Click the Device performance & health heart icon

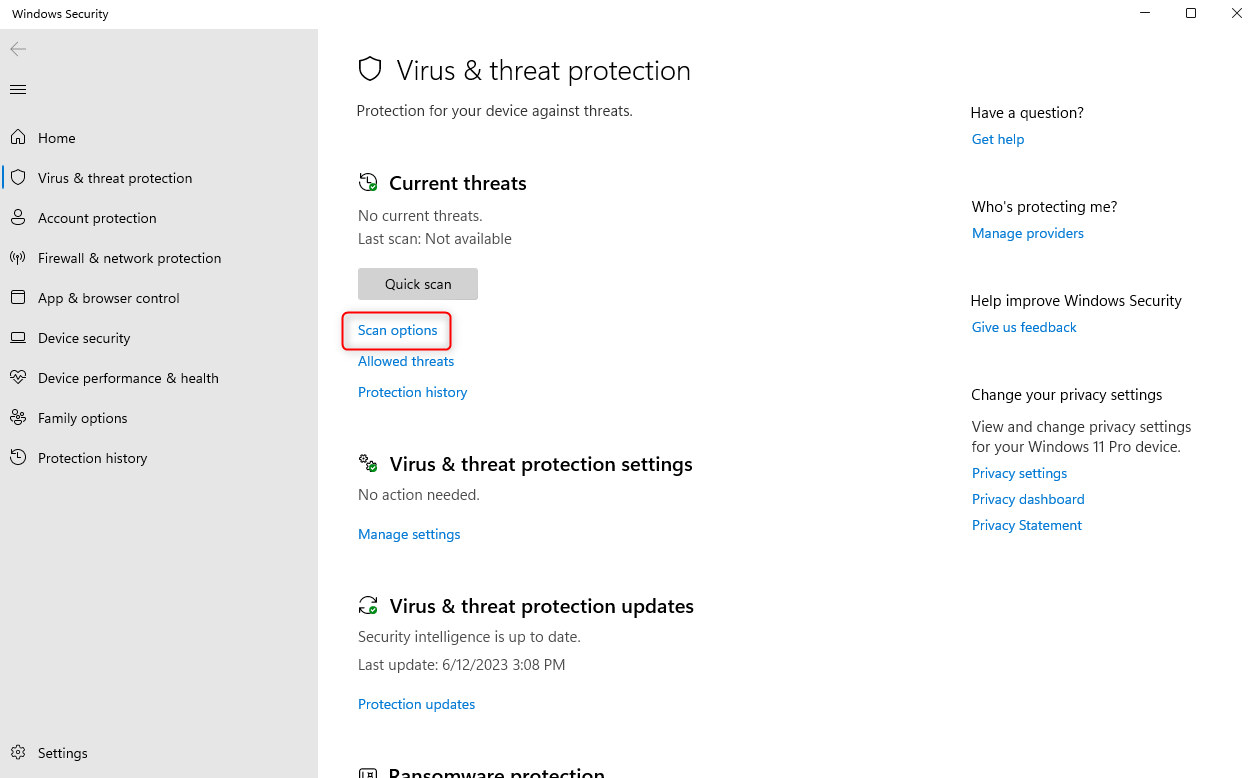pos(18,378)
